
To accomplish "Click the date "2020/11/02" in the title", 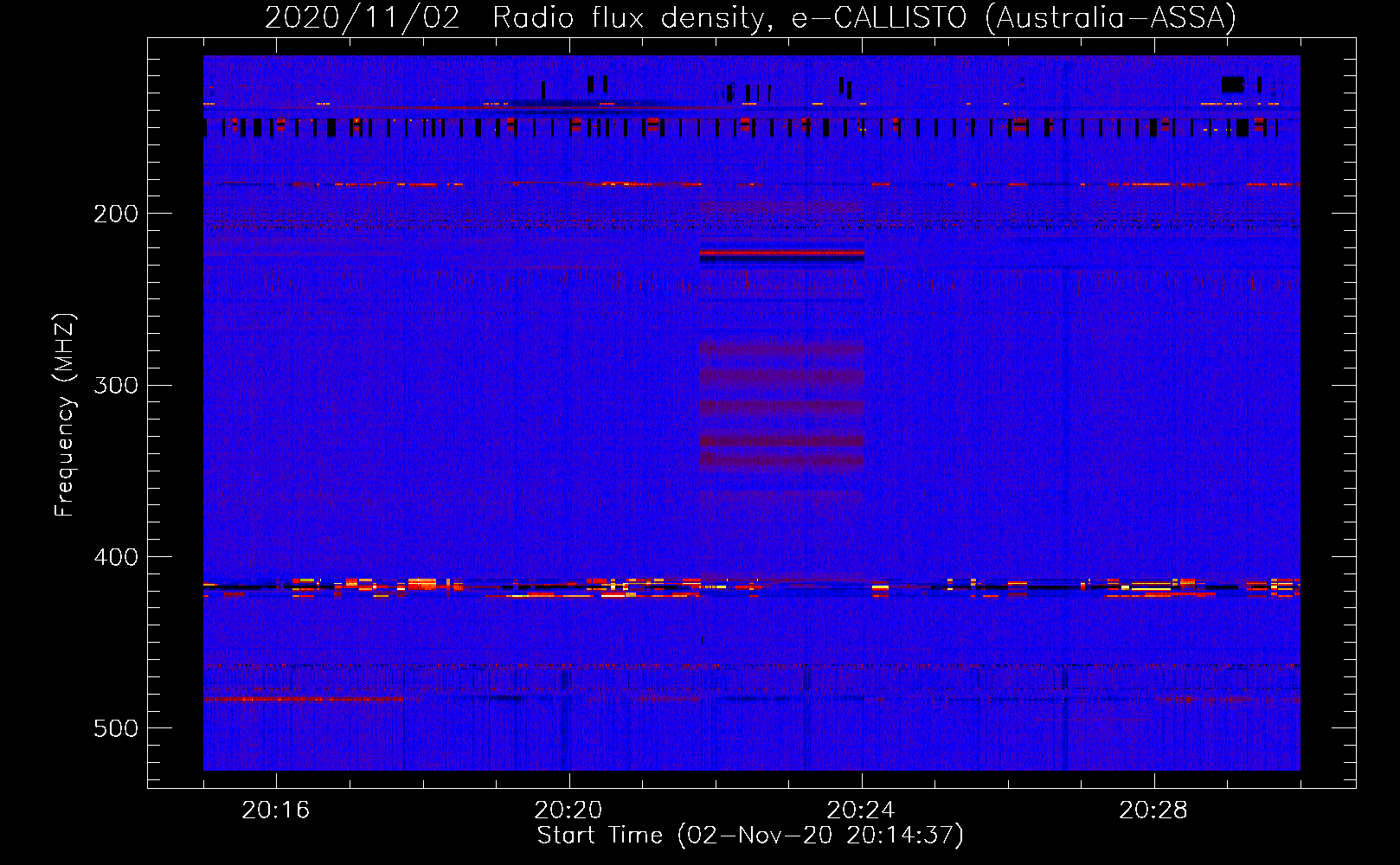I will click(362, 17).
